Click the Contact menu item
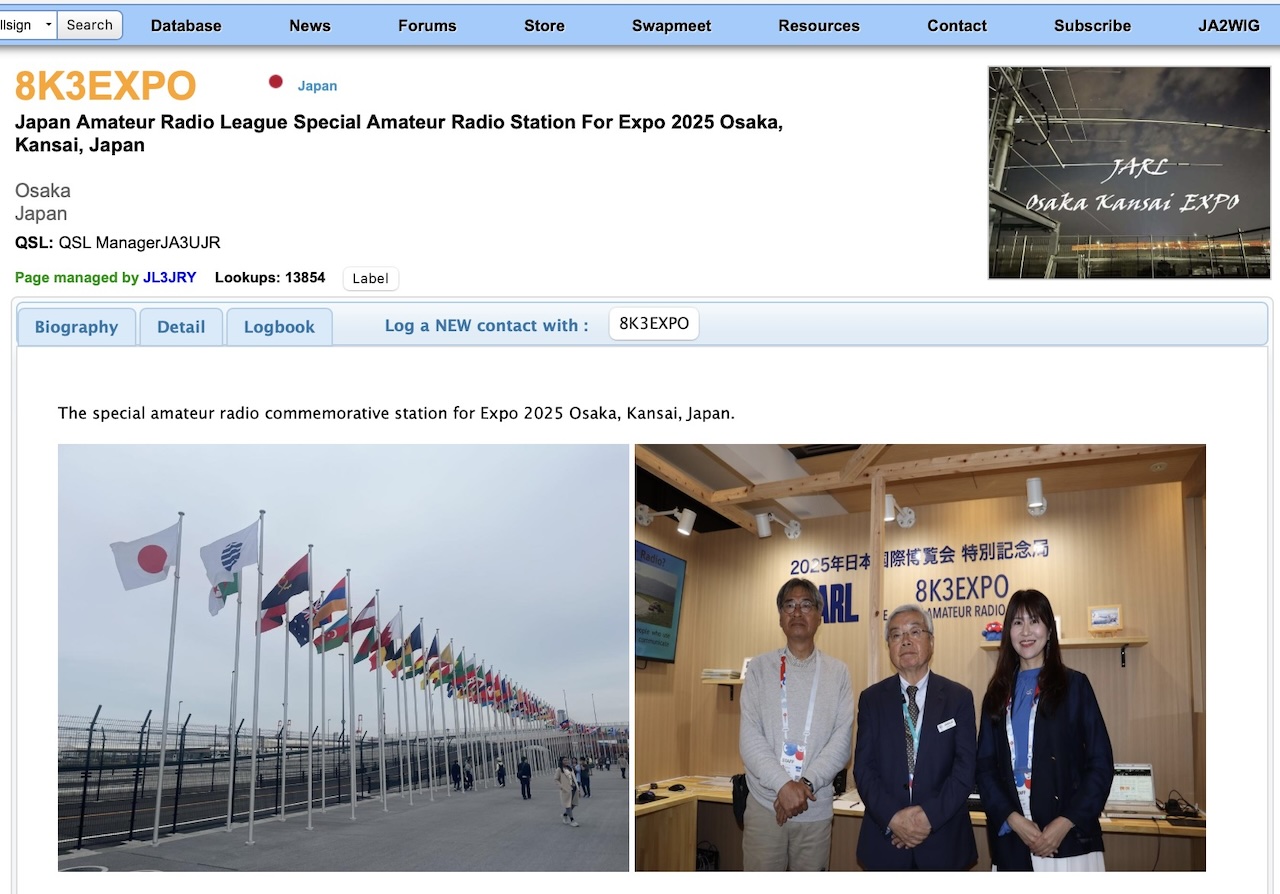Viewport: 1280px width, 894px height. point(957,26)
